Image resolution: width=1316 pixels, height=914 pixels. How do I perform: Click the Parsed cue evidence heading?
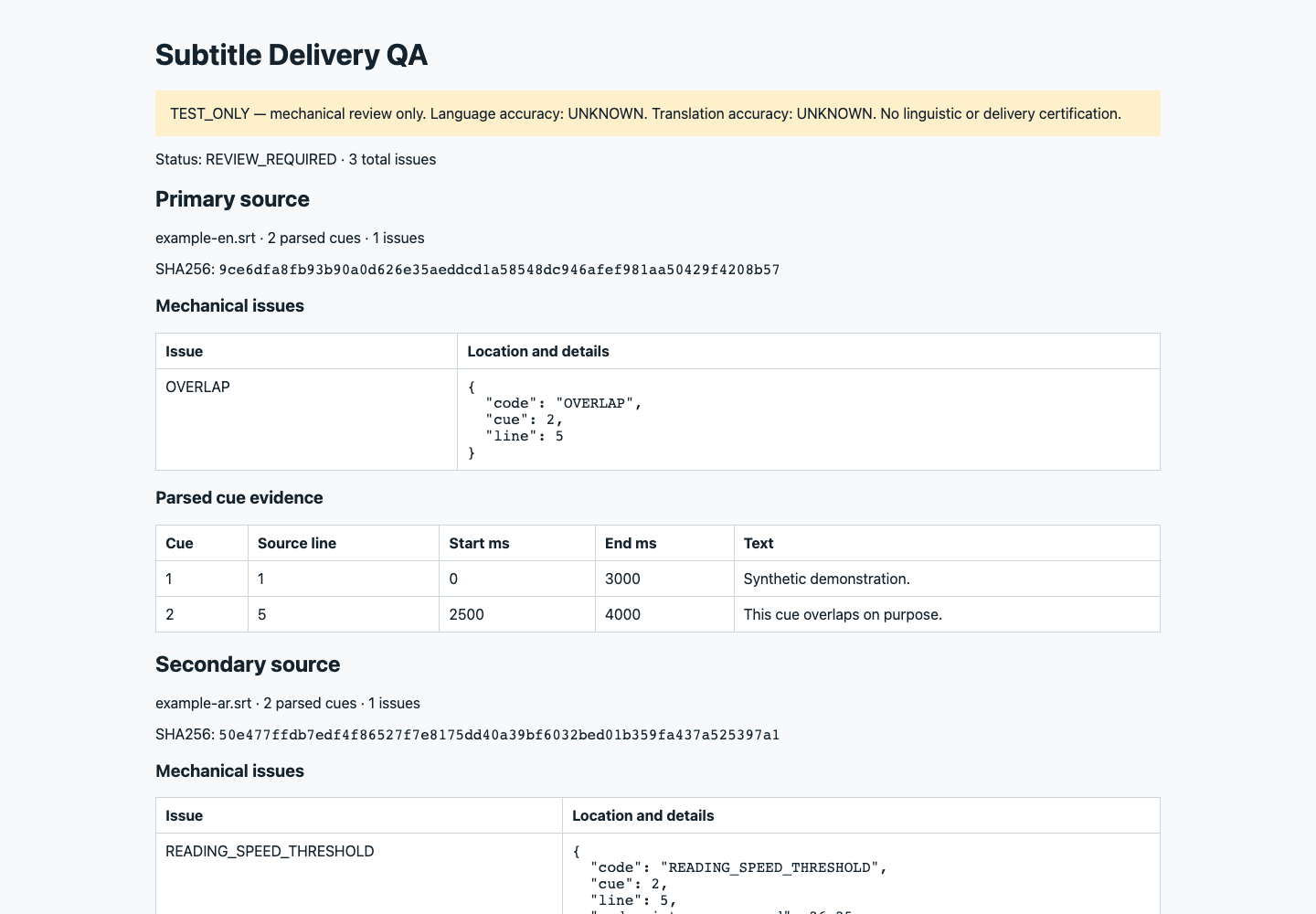[x=239, y=498]
